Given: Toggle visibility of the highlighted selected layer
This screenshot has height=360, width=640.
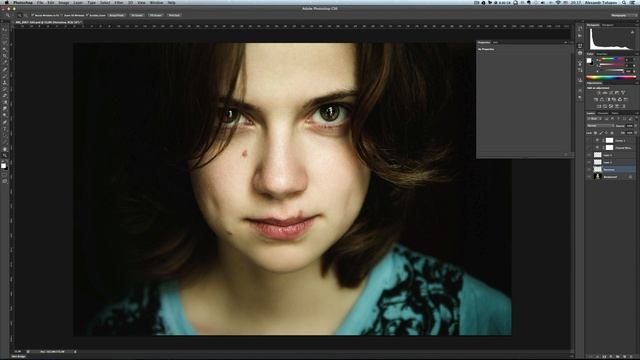Looking at the screenshot, I should pos(589,169).
